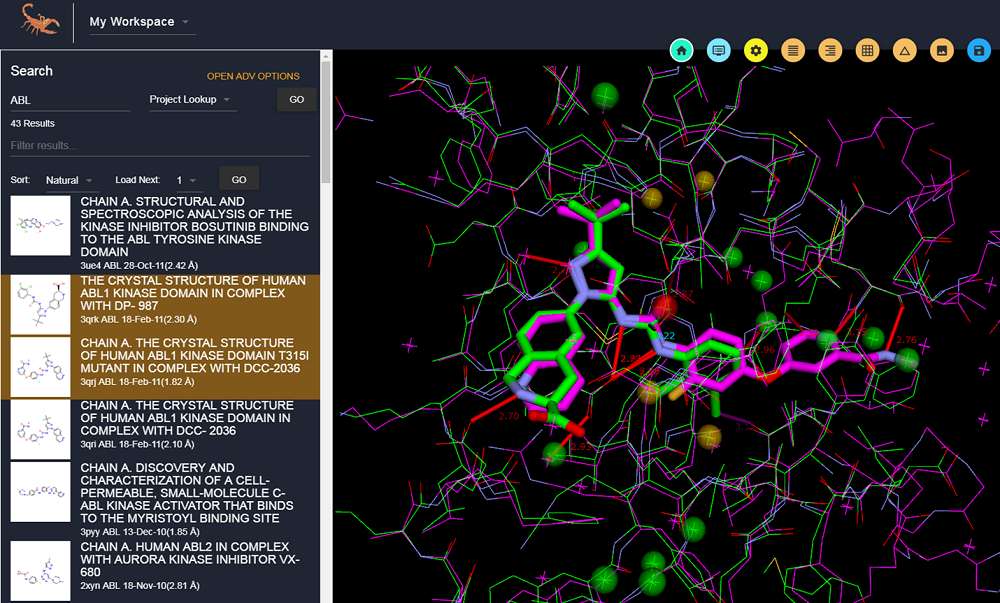The width and height of the screenshot is (1000, 603).
Task: Open settings with the yellow gear icon
Action: click(x=755, y=50)
